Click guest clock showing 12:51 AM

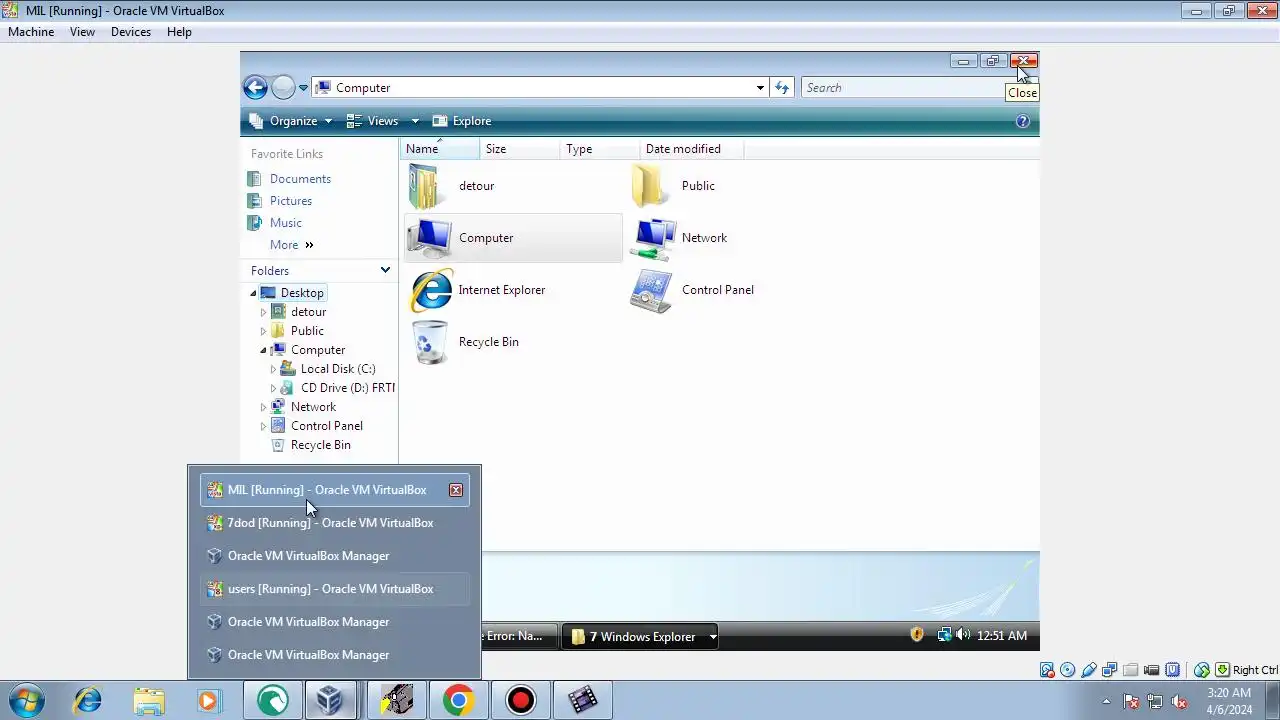pos(1001,636)
